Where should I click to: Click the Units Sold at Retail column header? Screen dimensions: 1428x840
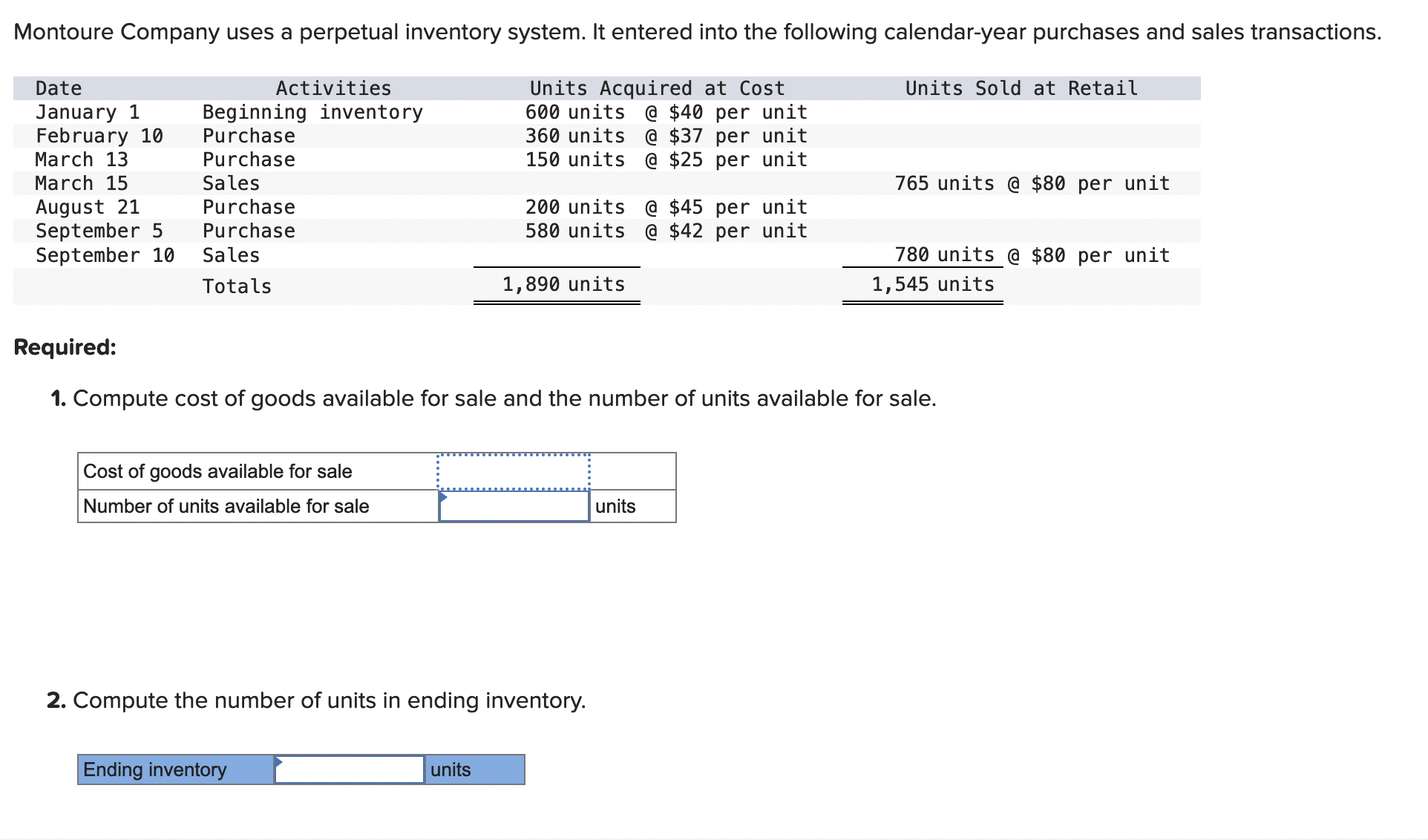click(x=1021, y=88)
